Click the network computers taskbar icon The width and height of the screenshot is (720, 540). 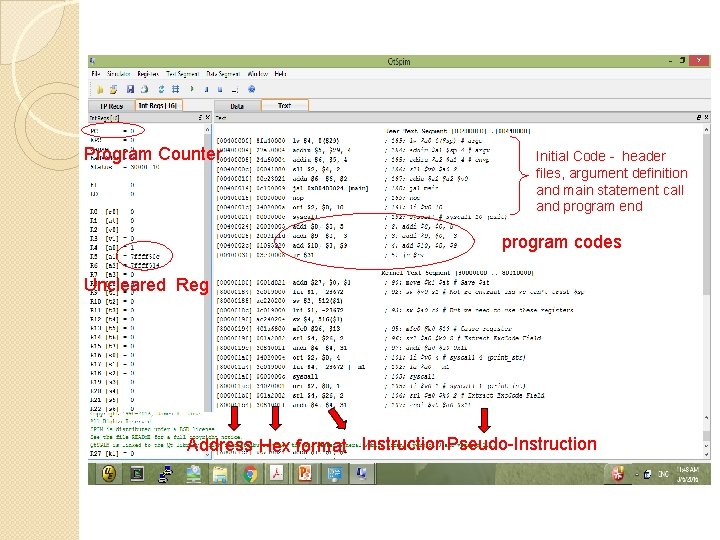(165, 473)
